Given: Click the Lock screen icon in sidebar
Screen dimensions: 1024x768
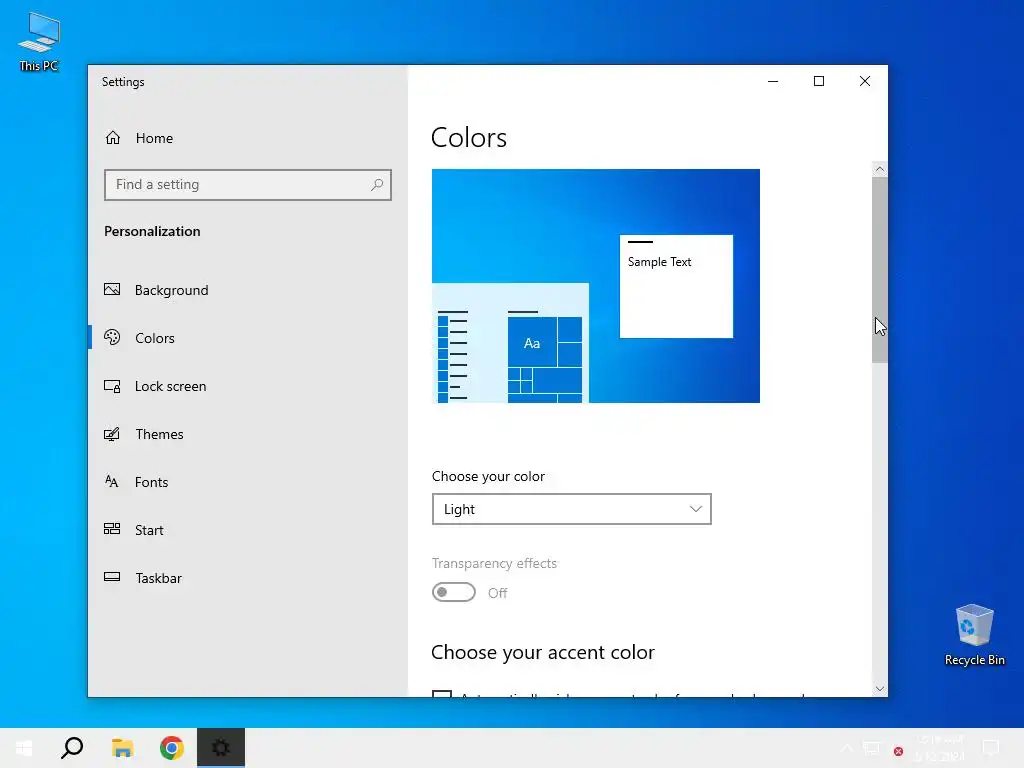Looking at the screenshot, I should click(112, 386).
